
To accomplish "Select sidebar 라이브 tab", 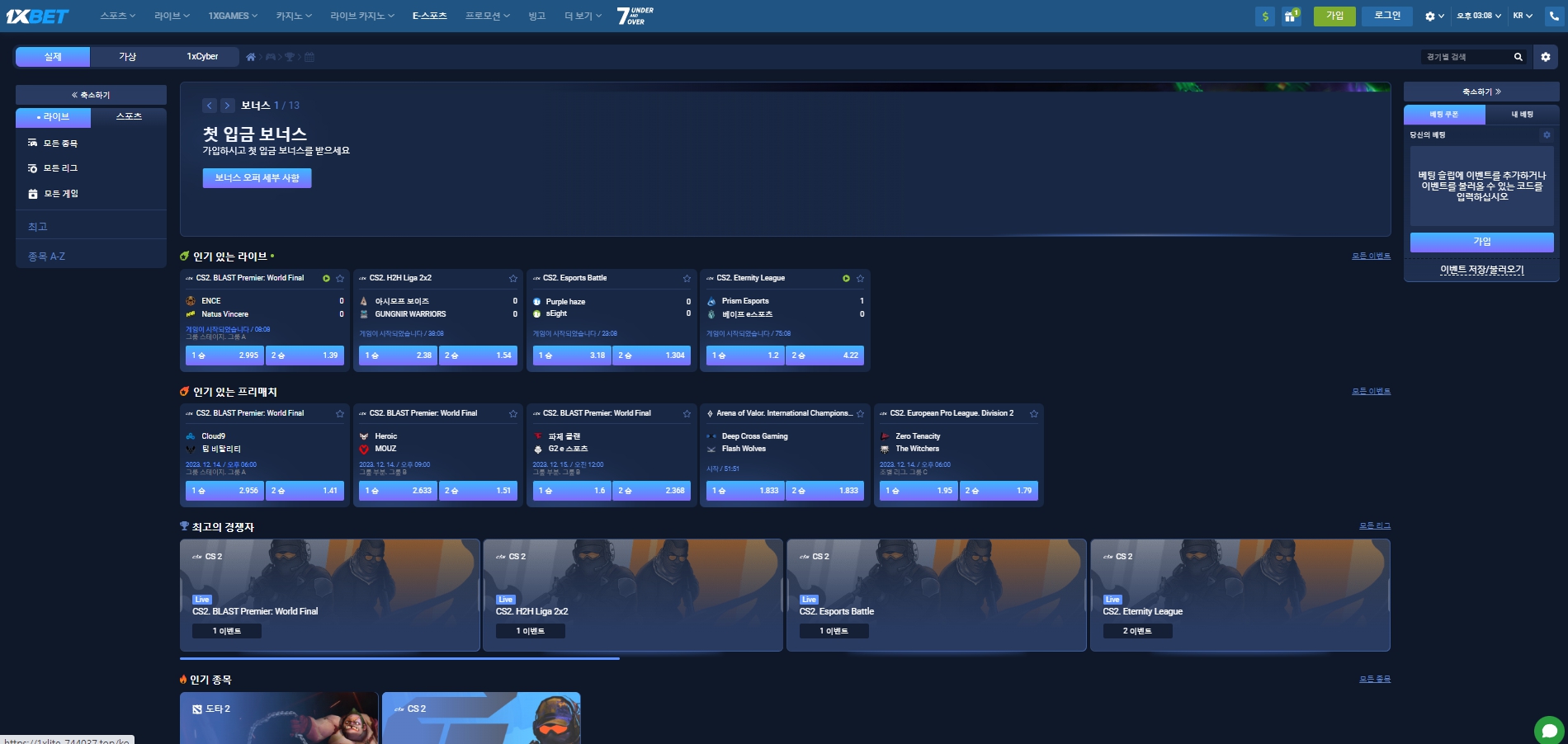I will 53,117.
